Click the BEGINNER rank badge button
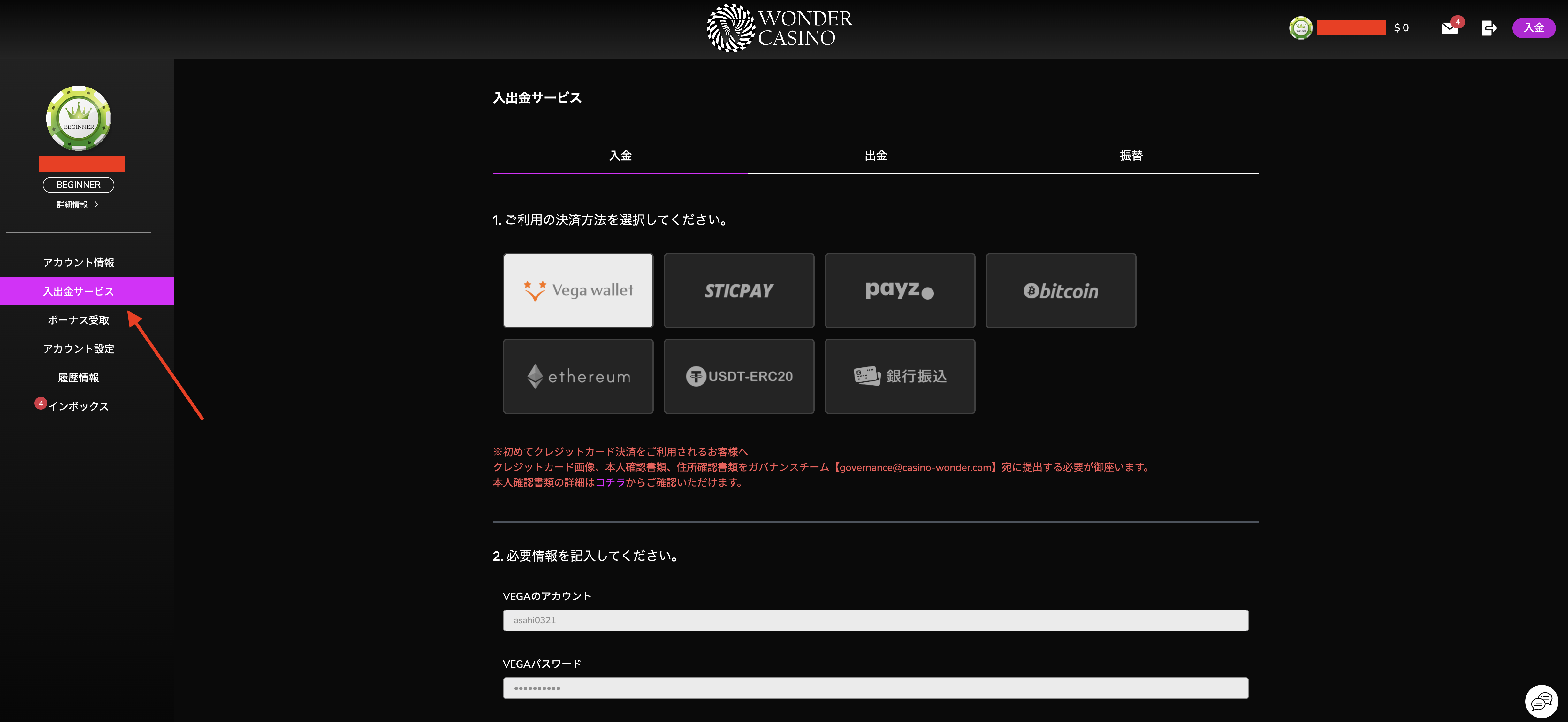Viewport: 1568px width, 722px height. (79, 184)
